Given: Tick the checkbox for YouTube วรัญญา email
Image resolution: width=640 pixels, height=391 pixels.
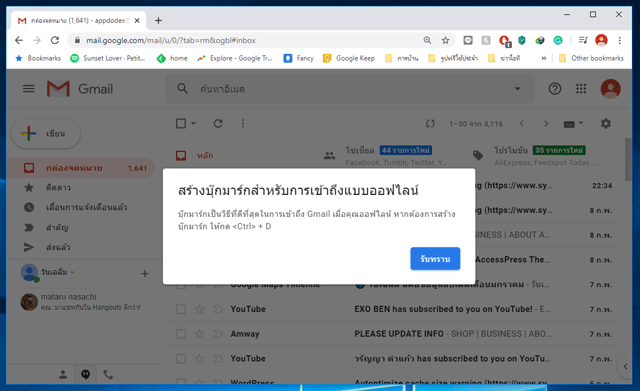Looking at the screenshot, I should [x=181, y=358].
